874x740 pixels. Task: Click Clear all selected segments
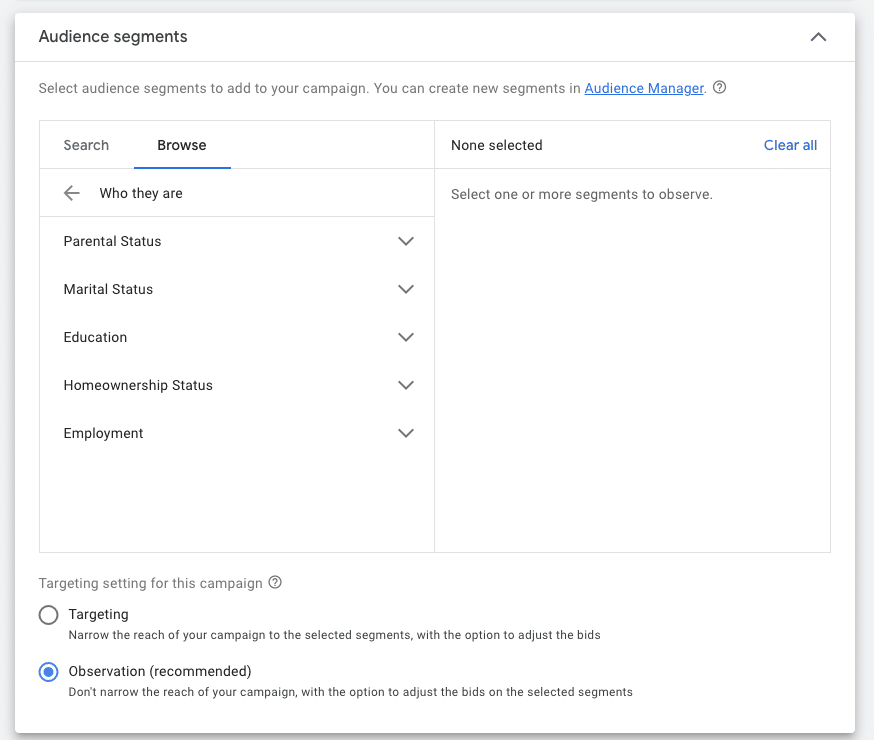[790, 145]
